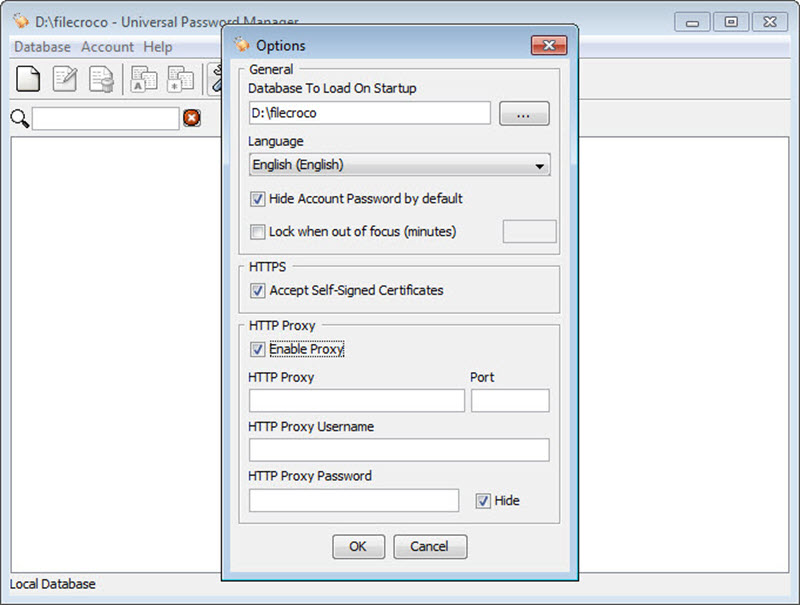The width and height of the screenshot is (800, 605).
Task: Click the Copy Username toolbar icon
Action: click(x=144, y=79)
